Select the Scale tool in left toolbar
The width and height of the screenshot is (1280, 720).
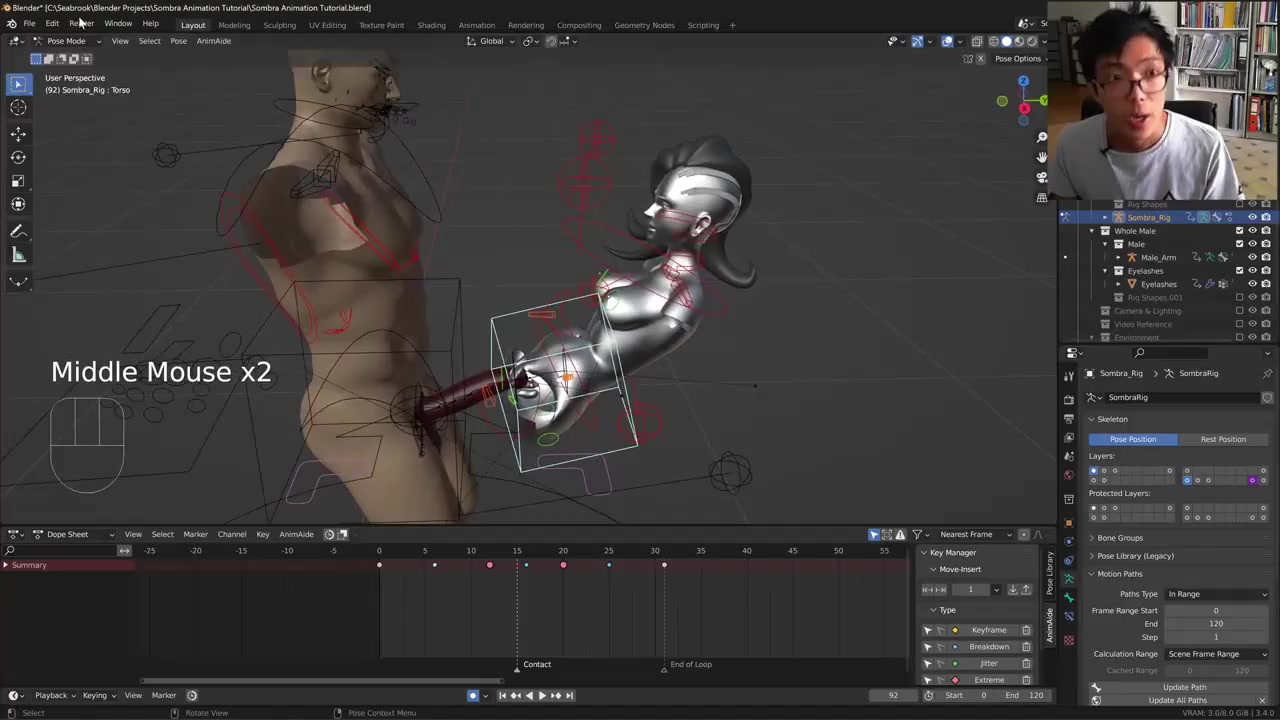point(18,181)
